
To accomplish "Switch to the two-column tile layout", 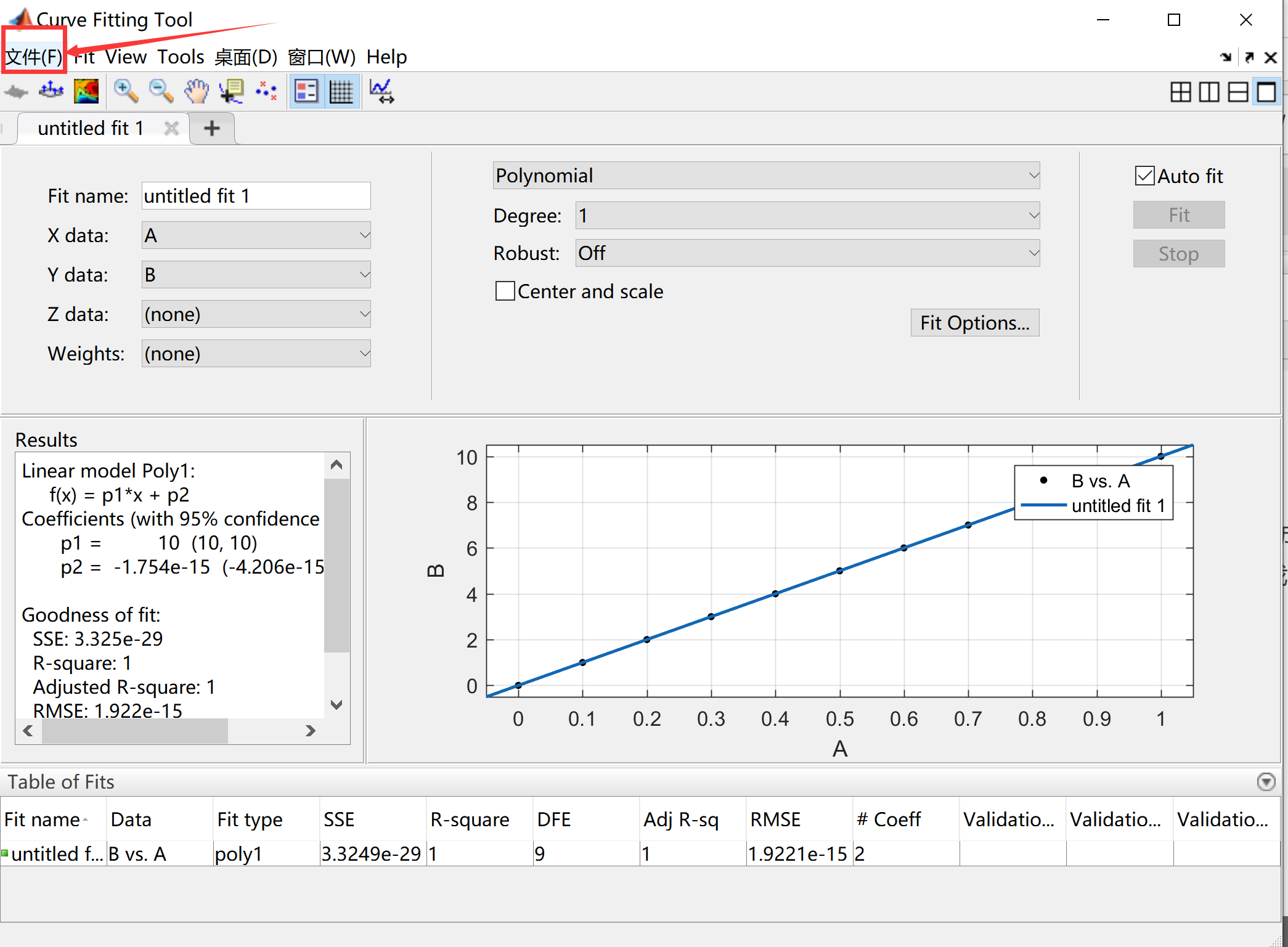I will click(1209, 92).
